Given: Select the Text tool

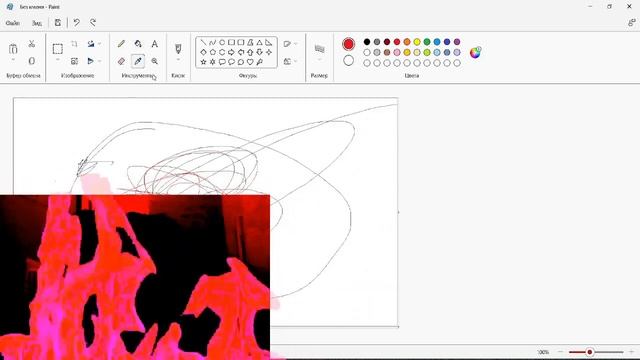Looking at the screenshot, I should (154, 44).
